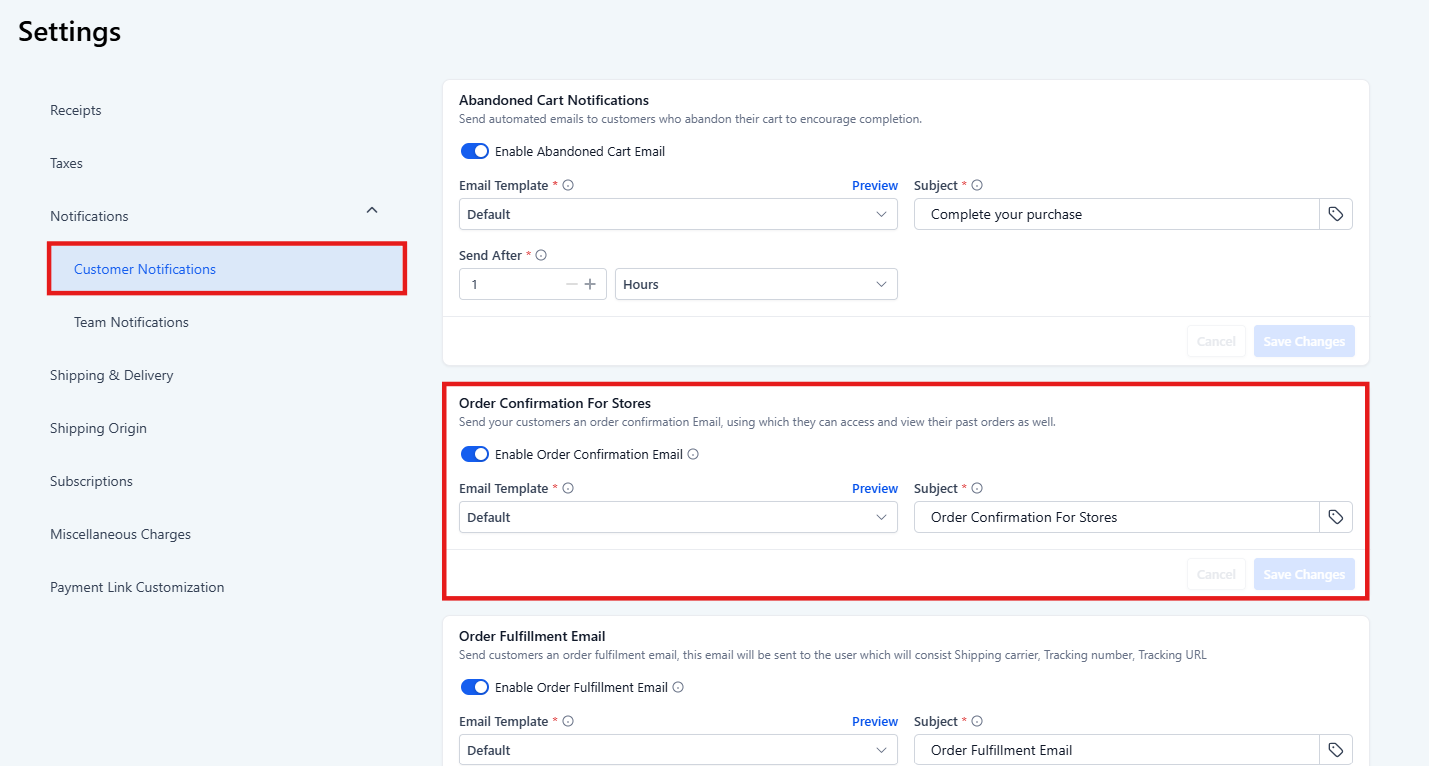Screen dimensions: 1429x766
Task: Open the Hours time unit dropdown
Action: coord(755,285)
